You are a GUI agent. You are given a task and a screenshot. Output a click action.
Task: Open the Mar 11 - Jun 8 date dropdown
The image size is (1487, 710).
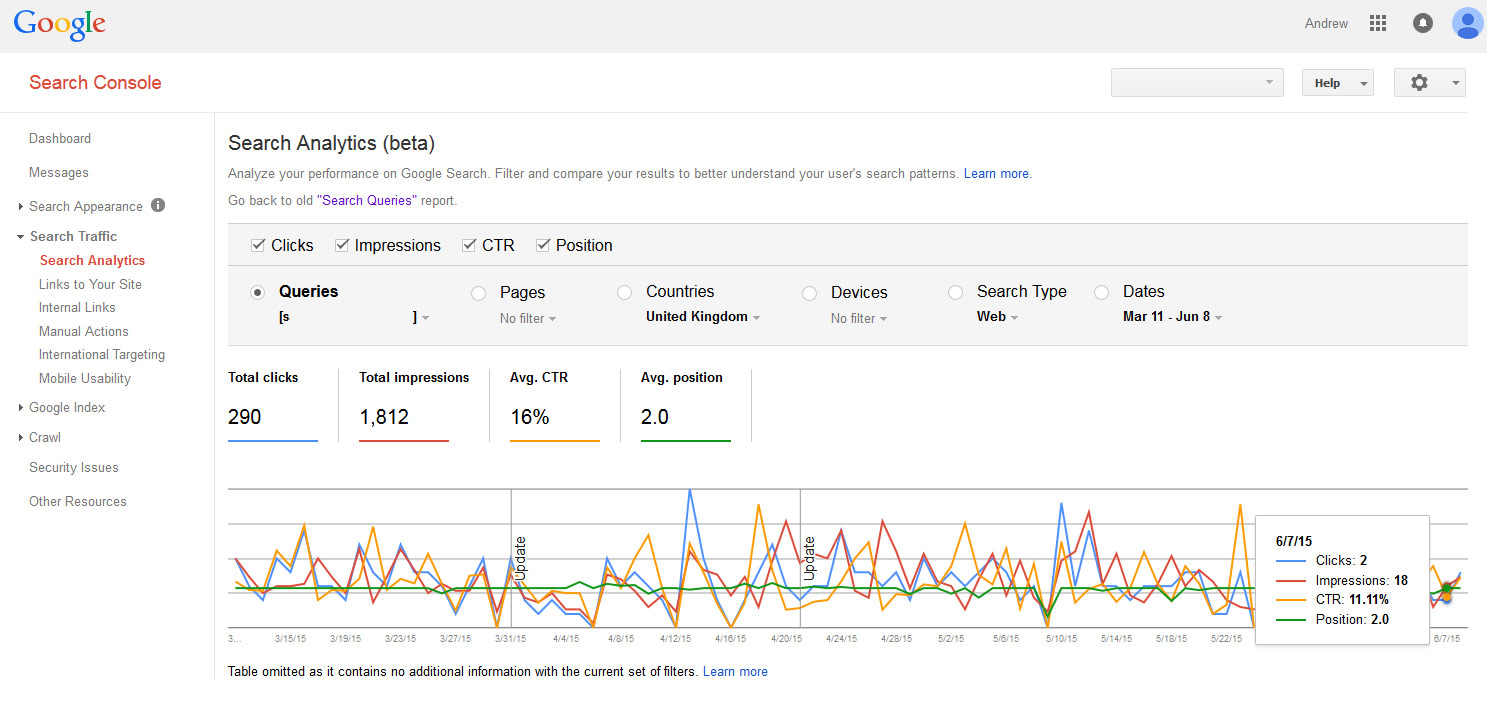[1172, 317]
